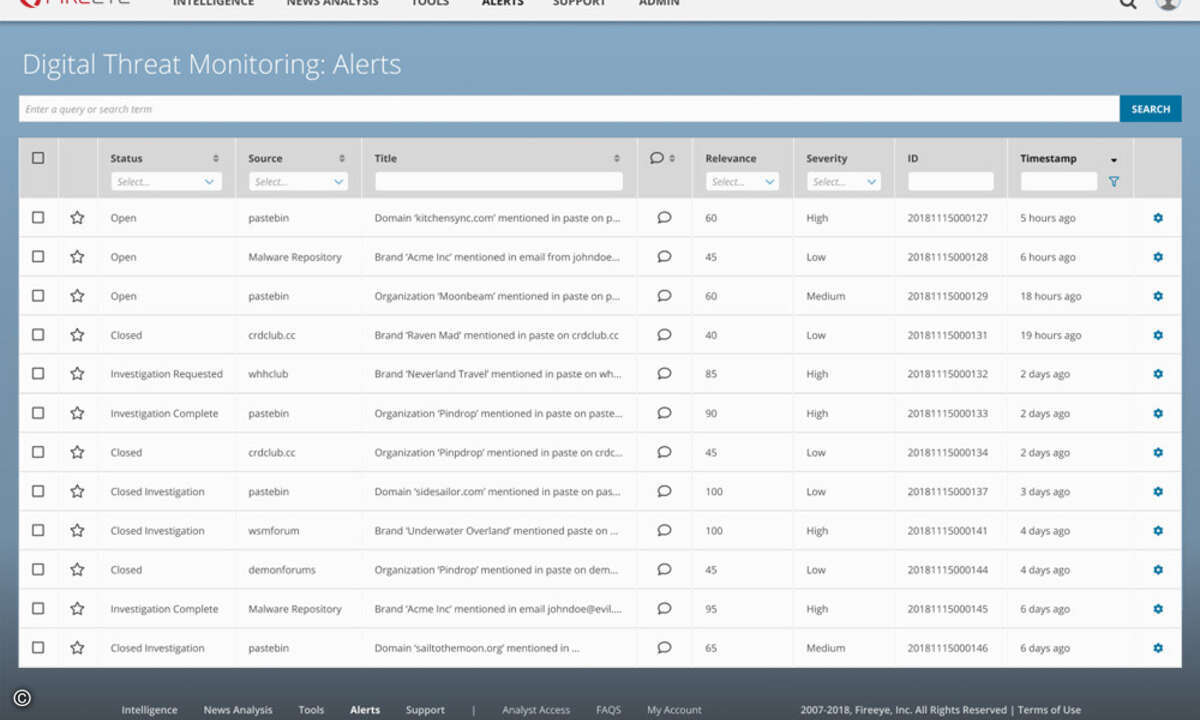Open News Analysis in top navigation
1200x720 pixels.
[332, 3]
